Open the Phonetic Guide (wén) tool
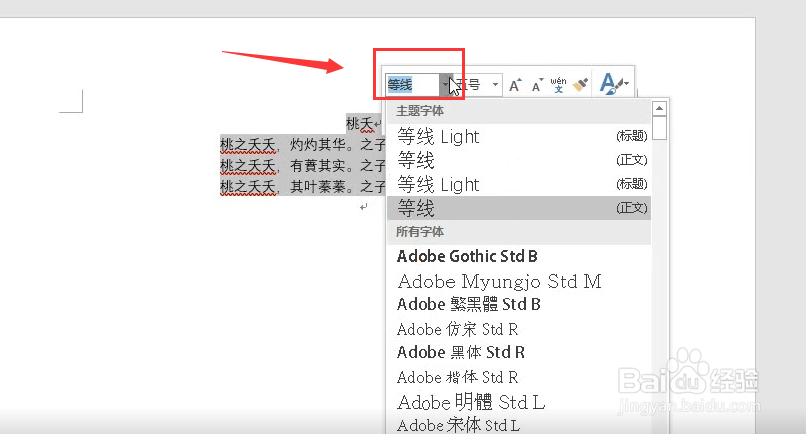Viewport: 806px width, 434px height. point(558,85)
